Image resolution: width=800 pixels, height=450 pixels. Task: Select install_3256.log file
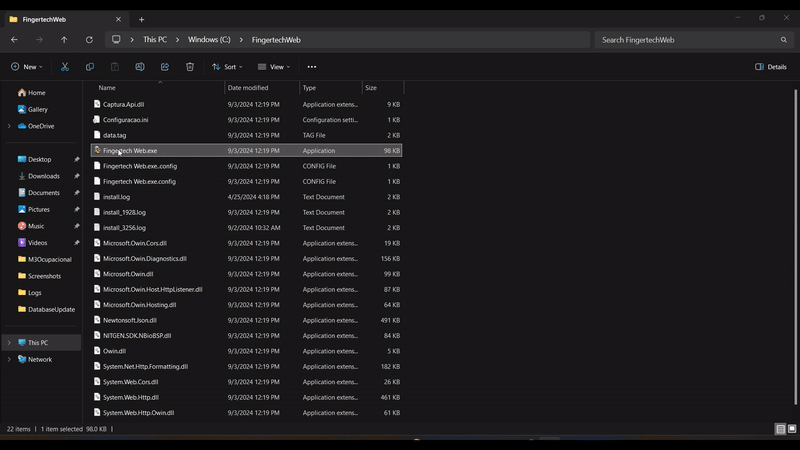pyautogui.click(x=246, y=228)
